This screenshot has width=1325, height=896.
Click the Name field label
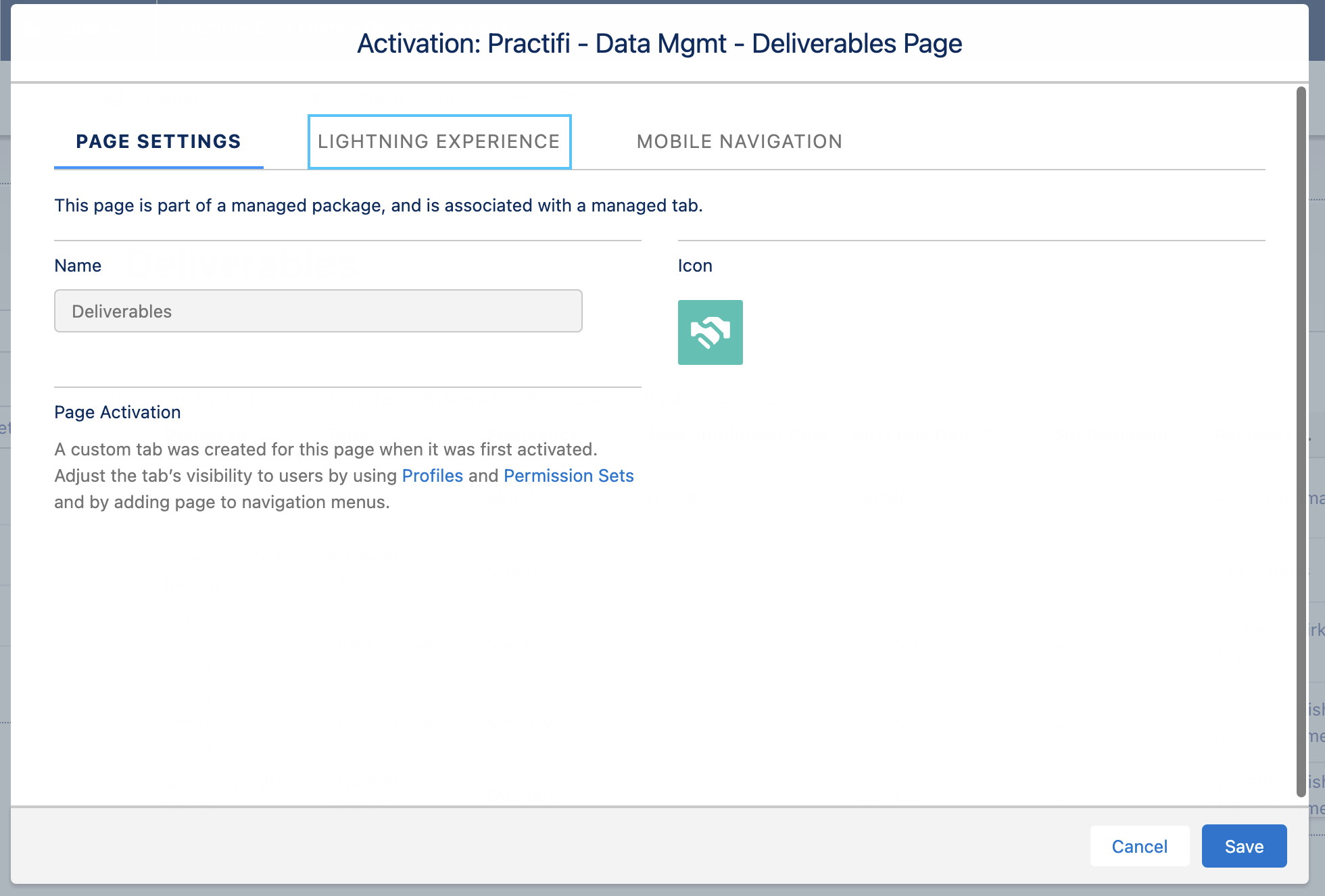78,266
